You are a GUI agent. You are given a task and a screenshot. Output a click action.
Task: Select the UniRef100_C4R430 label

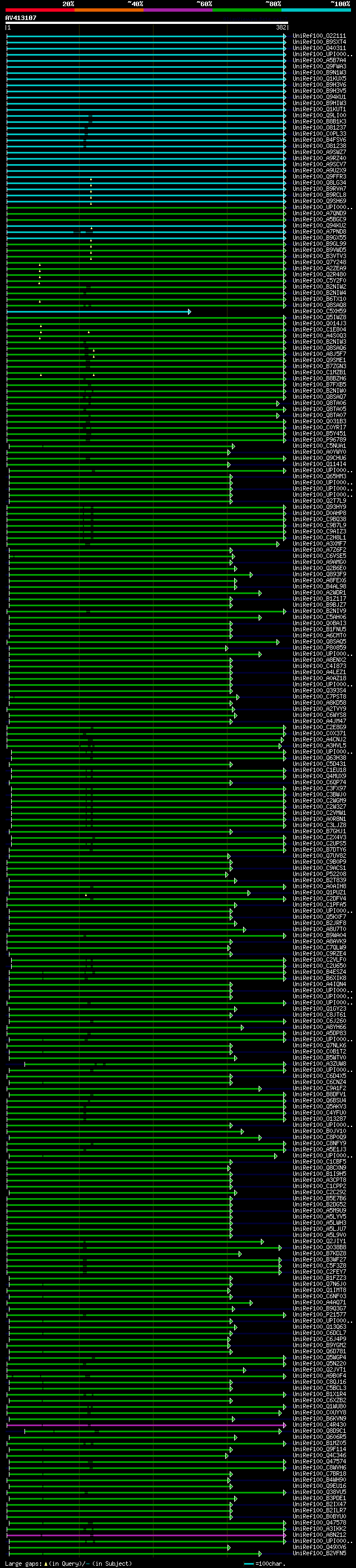(x=319, y=1426)
